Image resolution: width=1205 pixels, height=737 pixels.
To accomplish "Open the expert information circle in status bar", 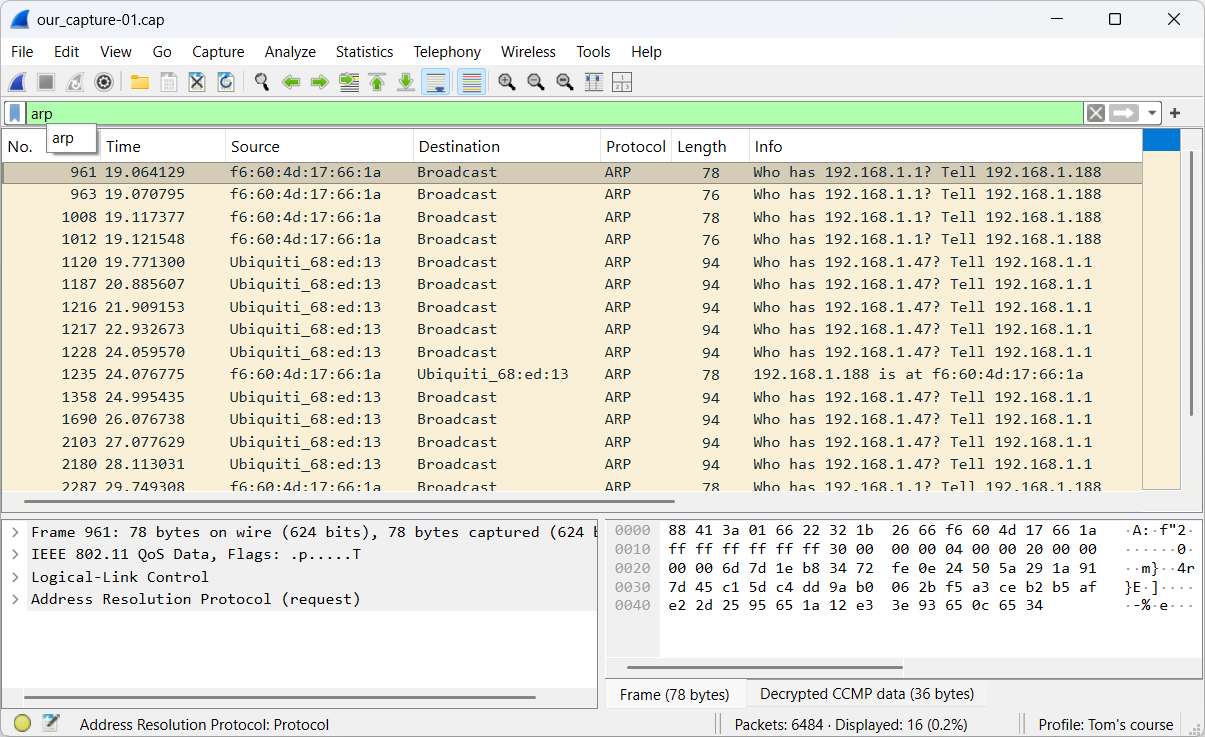I will click(x=22, y=724).
